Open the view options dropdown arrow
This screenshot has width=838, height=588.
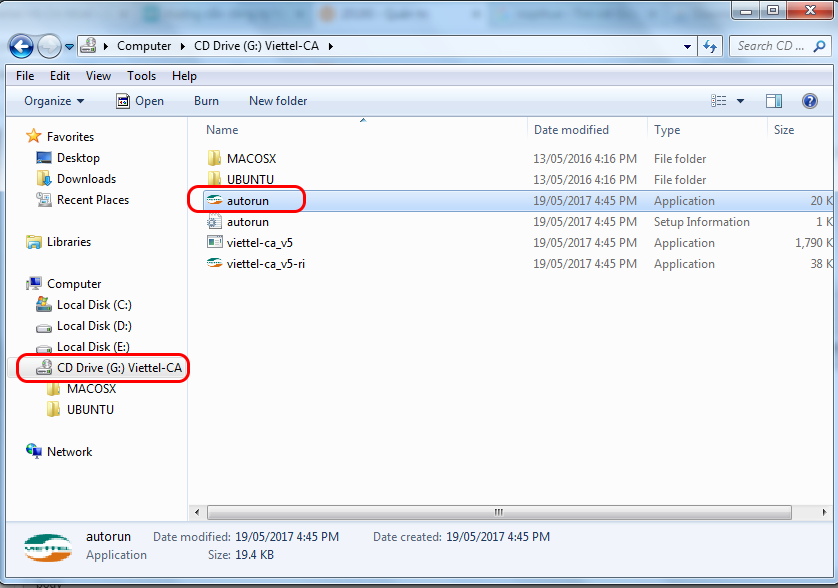coord(740,101)
